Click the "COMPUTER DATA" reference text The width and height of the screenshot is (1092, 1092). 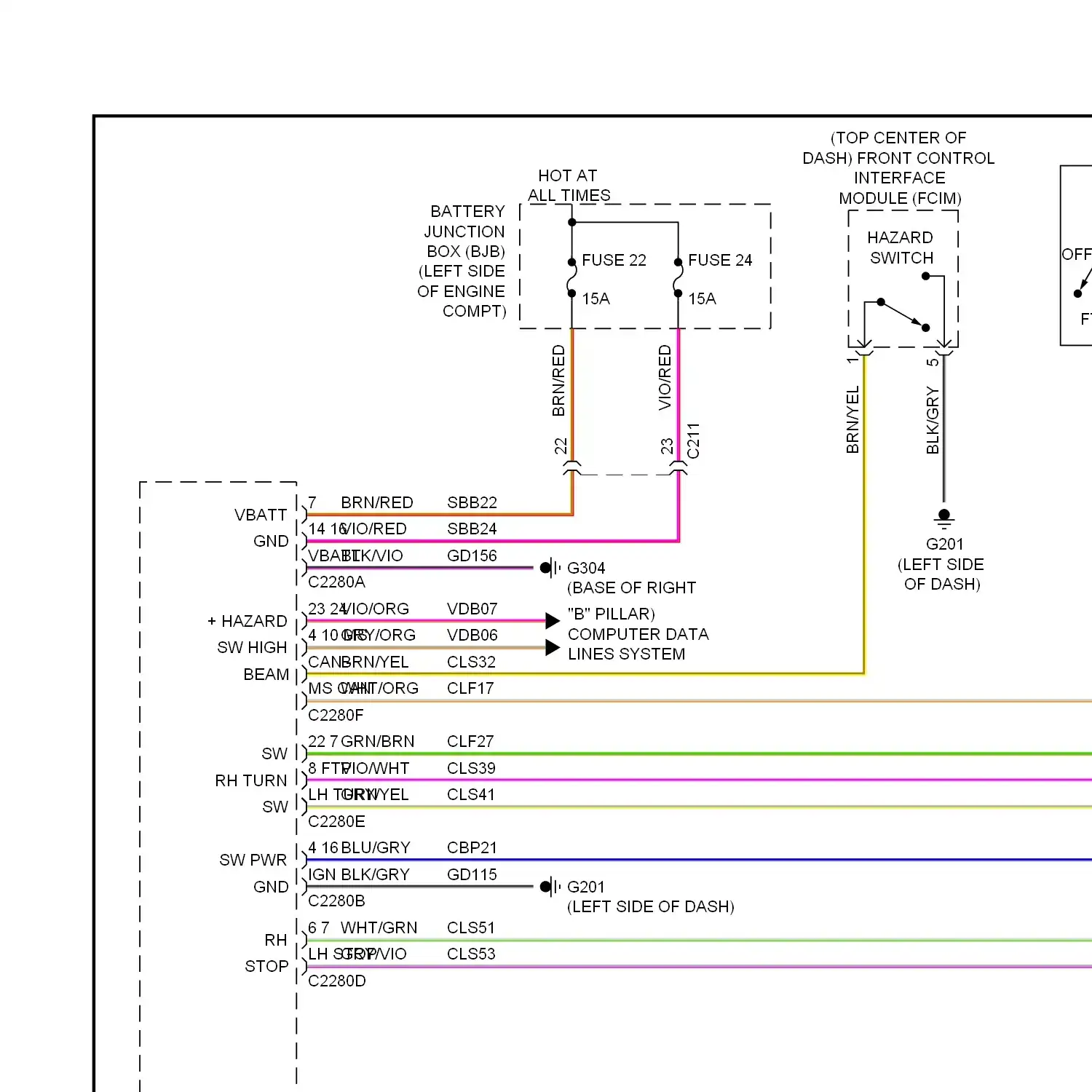point(638,634)
